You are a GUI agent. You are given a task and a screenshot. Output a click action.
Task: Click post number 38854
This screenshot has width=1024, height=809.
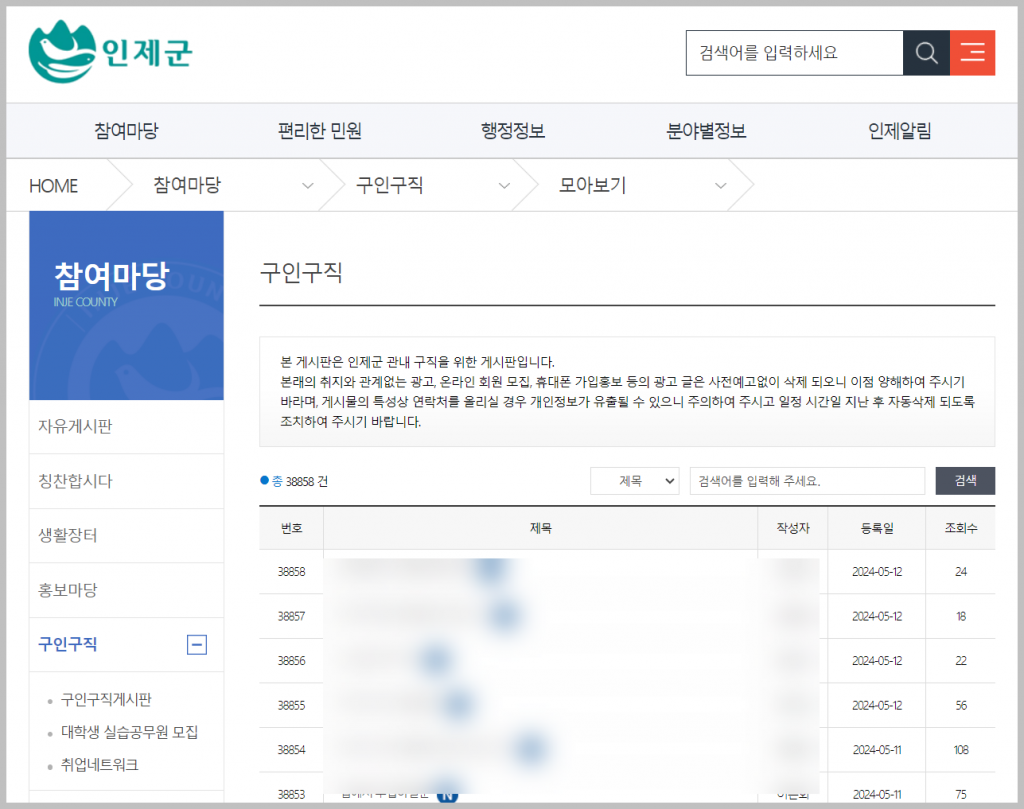click(x=291, y=750)
